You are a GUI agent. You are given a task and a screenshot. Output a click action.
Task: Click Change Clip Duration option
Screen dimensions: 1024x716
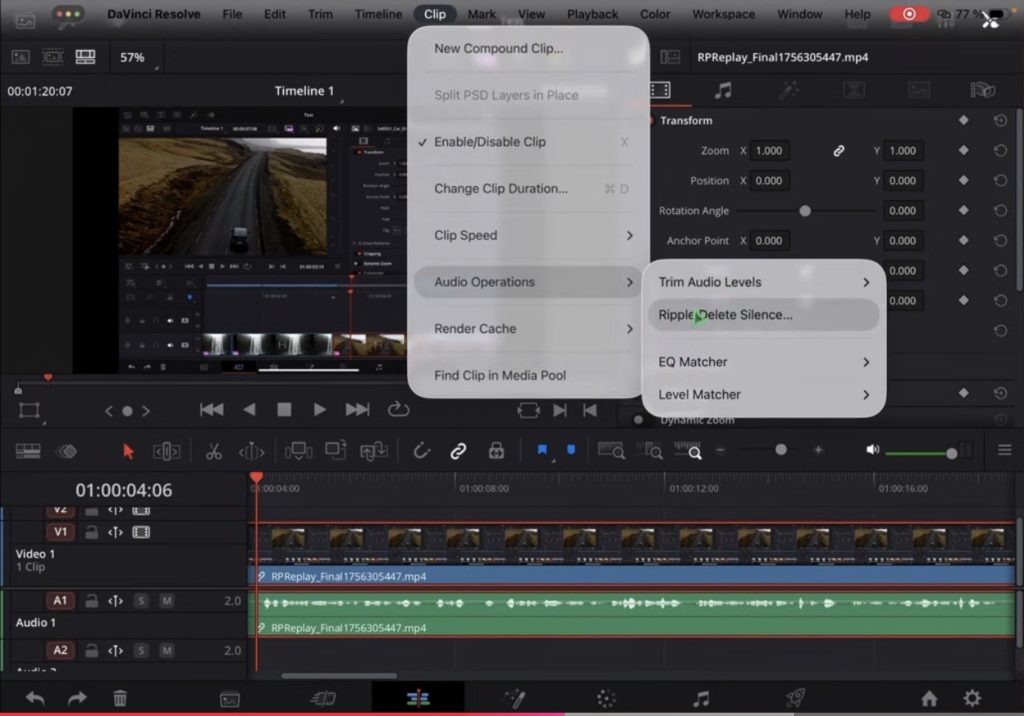[501, 188]
